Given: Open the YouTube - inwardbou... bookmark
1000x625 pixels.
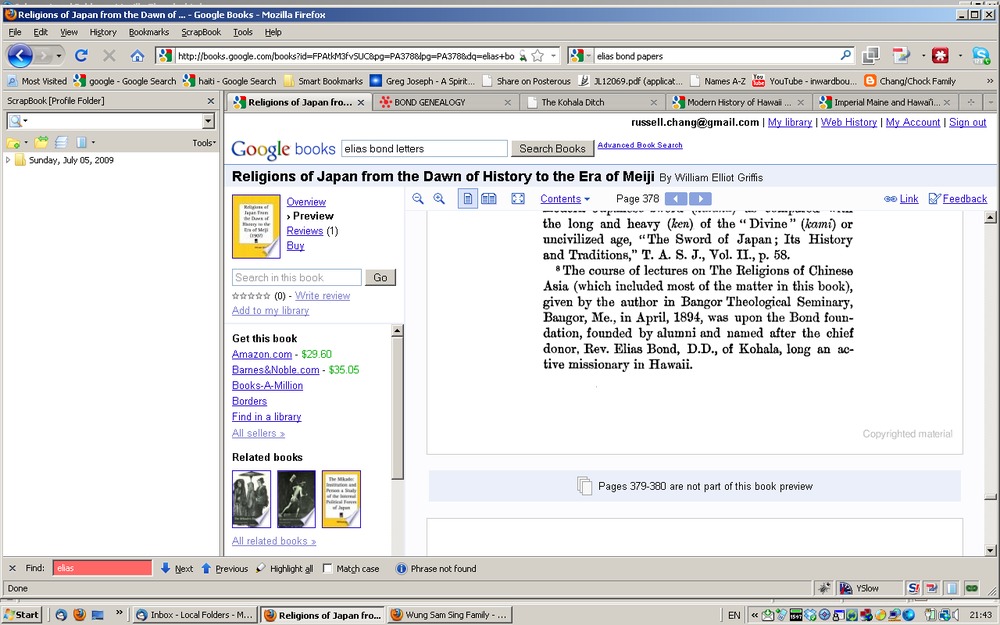Looking at the screenshot, I should [x=805, y=81].
